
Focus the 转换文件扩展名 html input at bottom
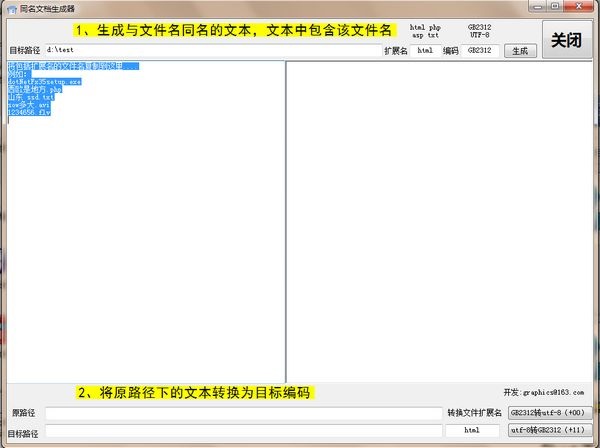tap(472, 430)
